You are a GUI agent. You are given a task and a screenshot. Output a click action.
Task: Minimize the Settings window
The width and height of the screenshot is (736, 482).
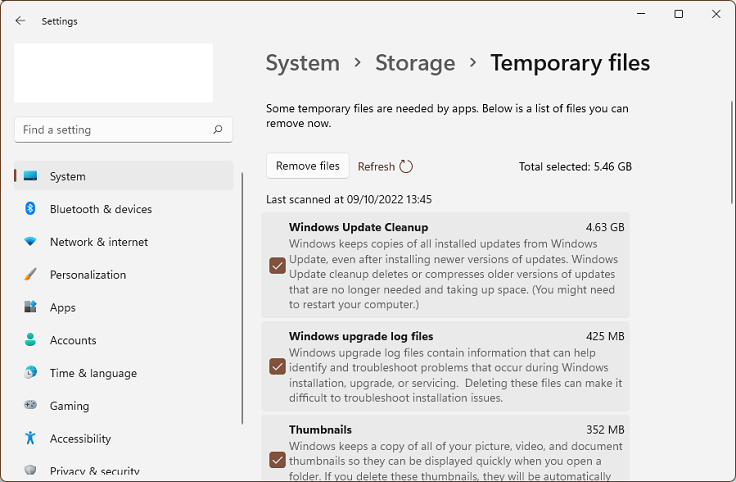tap(641, 14)
